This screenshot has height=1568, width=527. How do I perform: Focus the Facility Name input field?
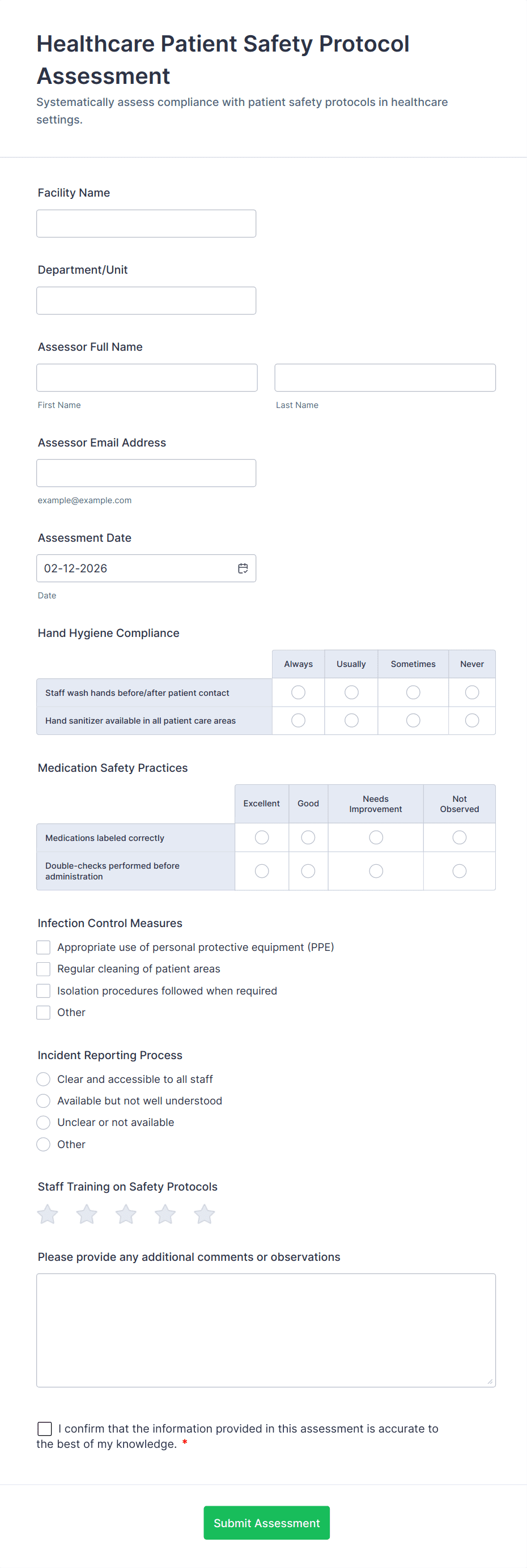coord(146,223)
